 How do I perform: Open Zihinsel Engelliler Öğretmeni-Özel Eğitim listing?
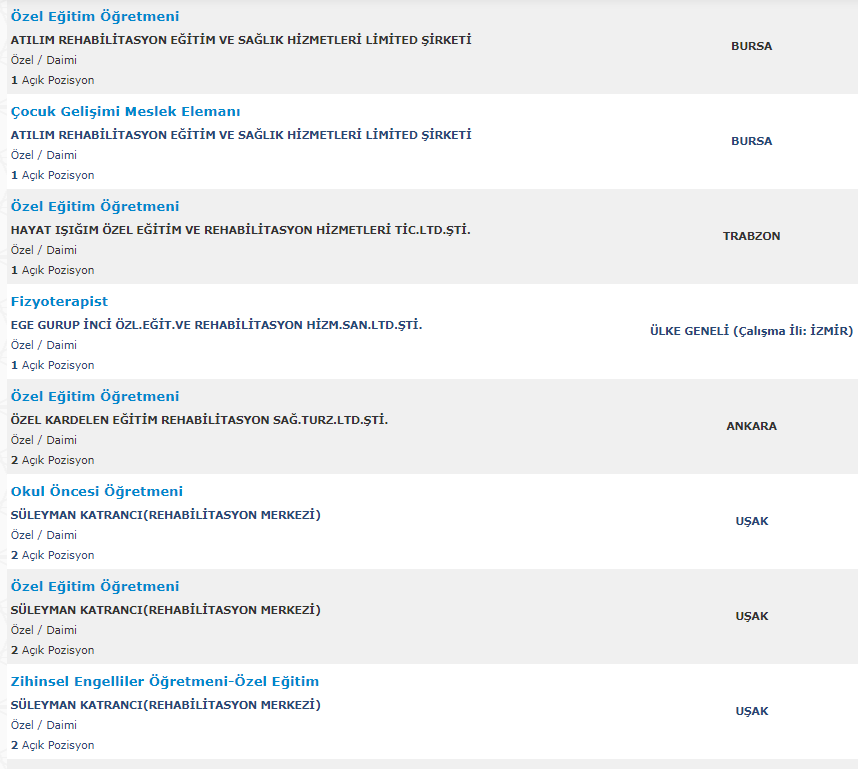pyautogui.click(x=164, y=682)
